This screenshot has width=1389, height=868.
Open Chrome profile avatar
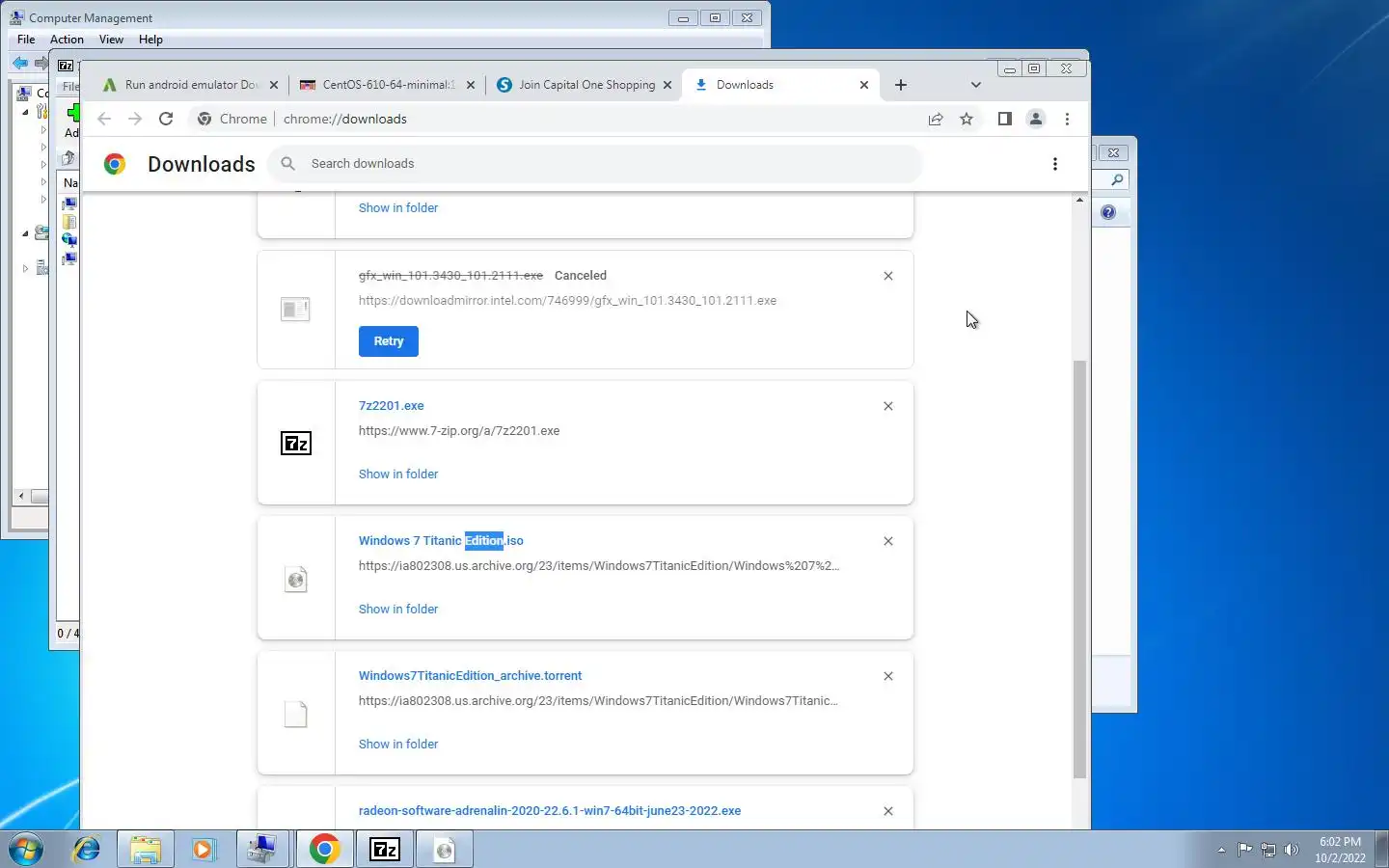[x=1036, y=119]
